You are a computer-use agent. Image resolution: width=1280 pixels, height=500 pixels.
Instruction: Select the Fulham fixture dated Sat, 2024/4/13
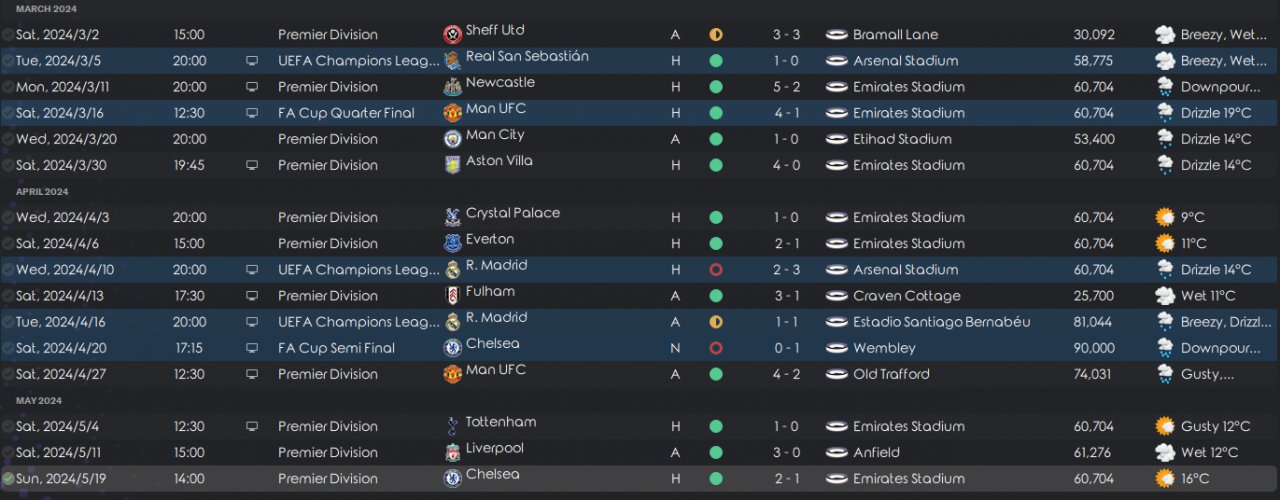[58, 296]
